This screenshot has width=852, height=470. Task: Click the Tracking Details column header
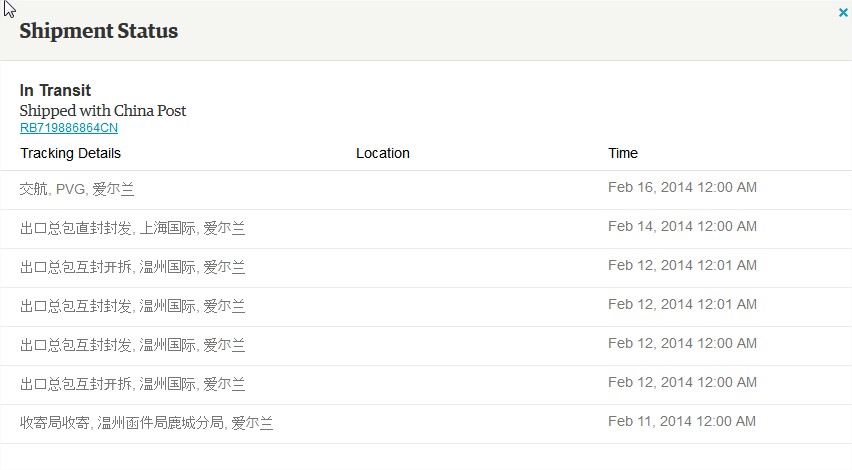(70, 153)
